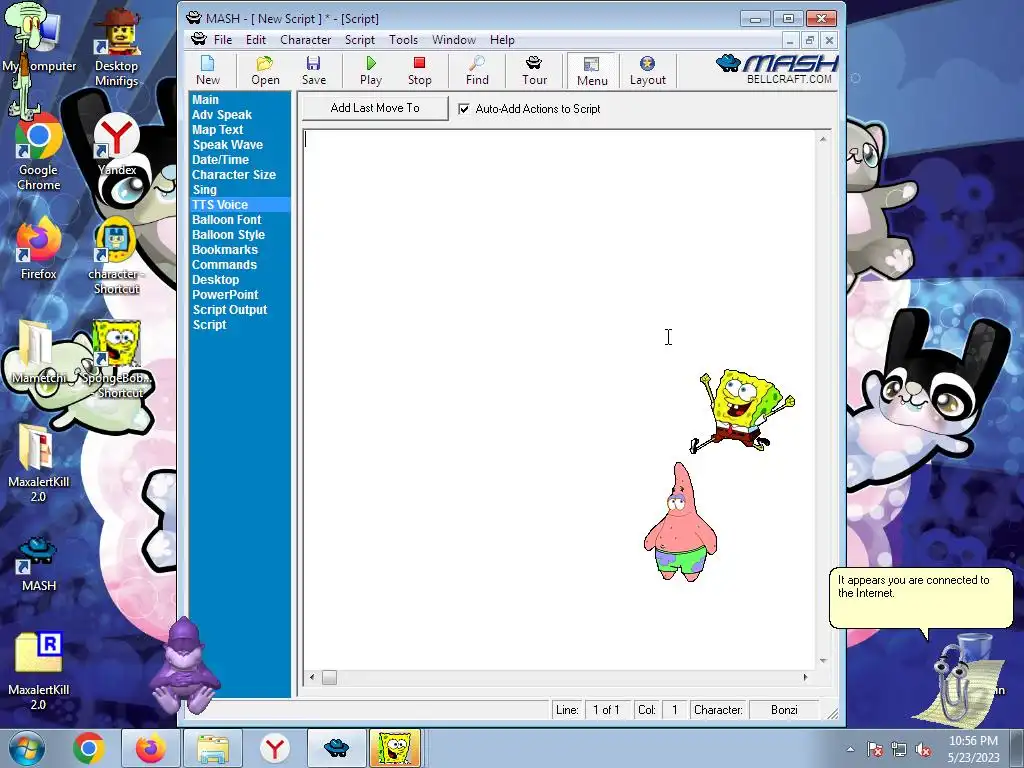Play the script with the green Play icon
Image resolution: width=1024 pixels, height=768 pixels.
[x=370, y=70]
